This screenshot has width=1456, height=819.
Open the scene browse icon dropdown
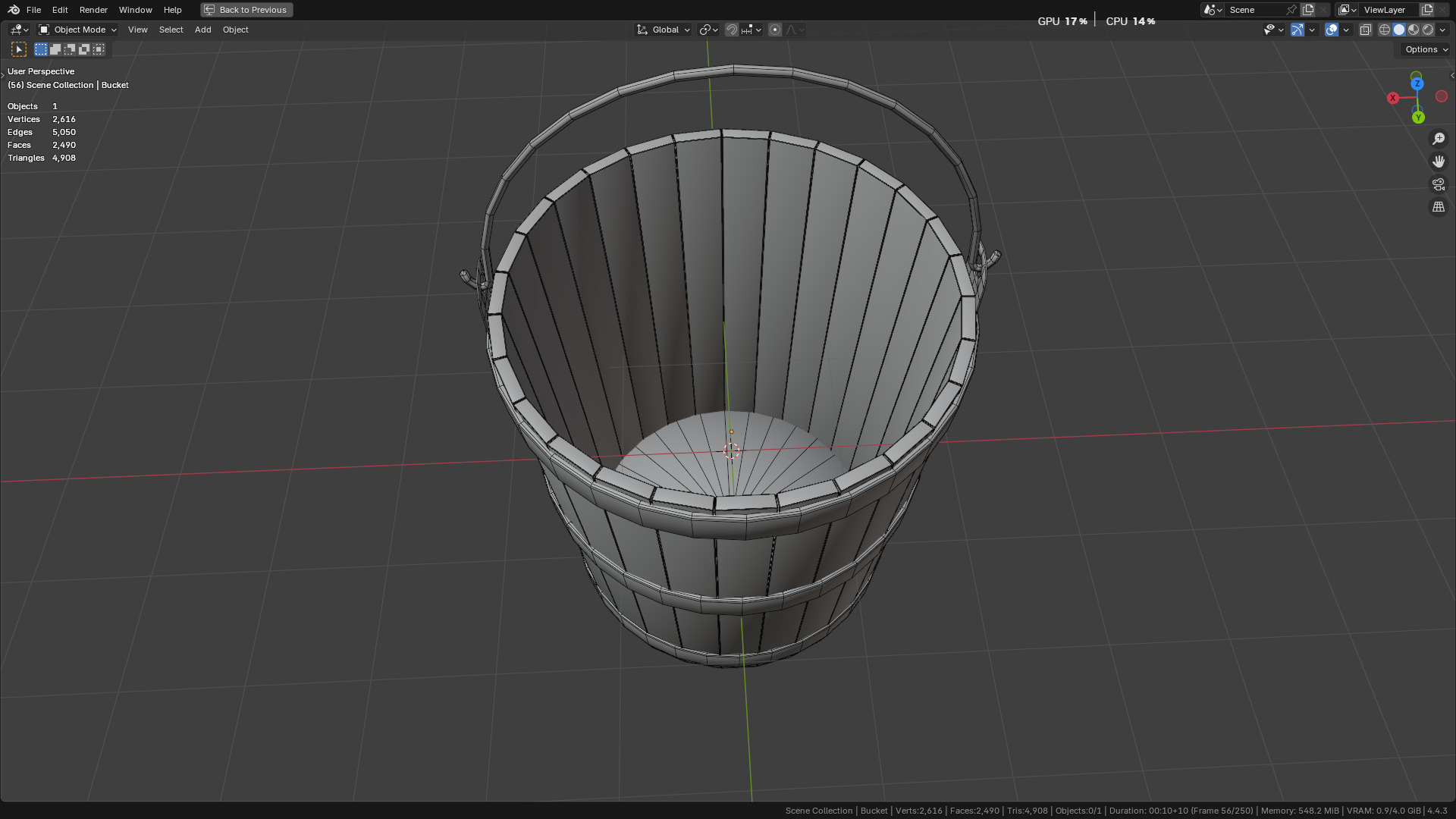1213,10
